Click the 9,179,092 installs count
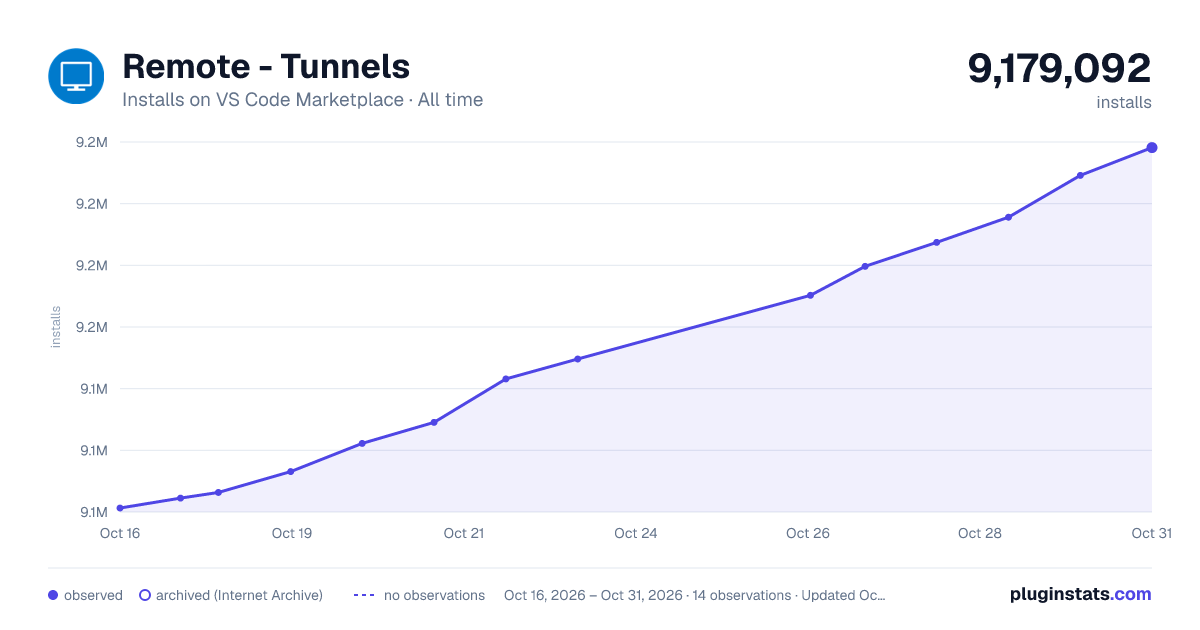Viewport: 1200px width, 630px height. click(1059, 68)
